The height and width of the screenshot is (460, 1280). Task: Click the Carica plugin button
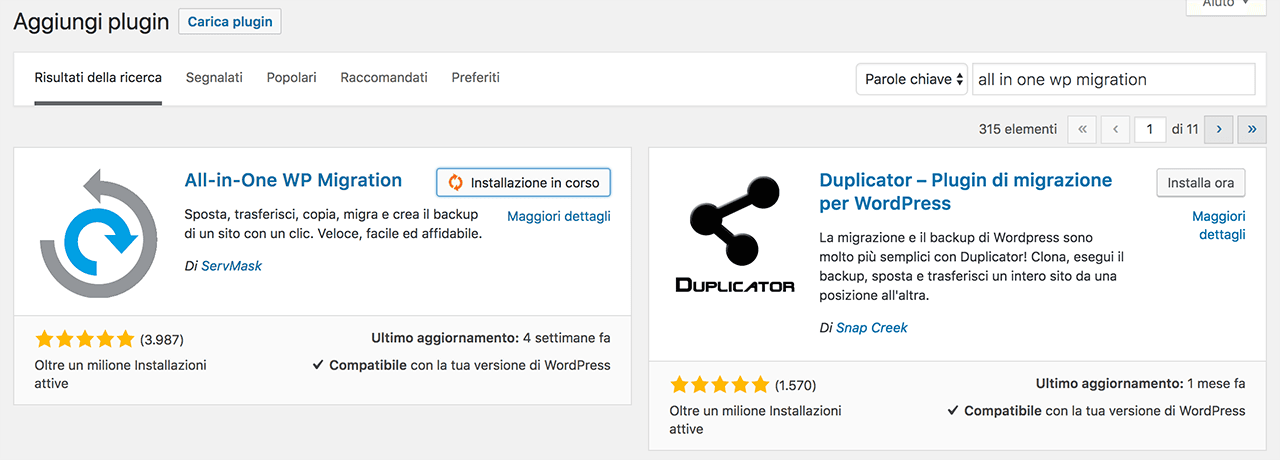[230, 22]
